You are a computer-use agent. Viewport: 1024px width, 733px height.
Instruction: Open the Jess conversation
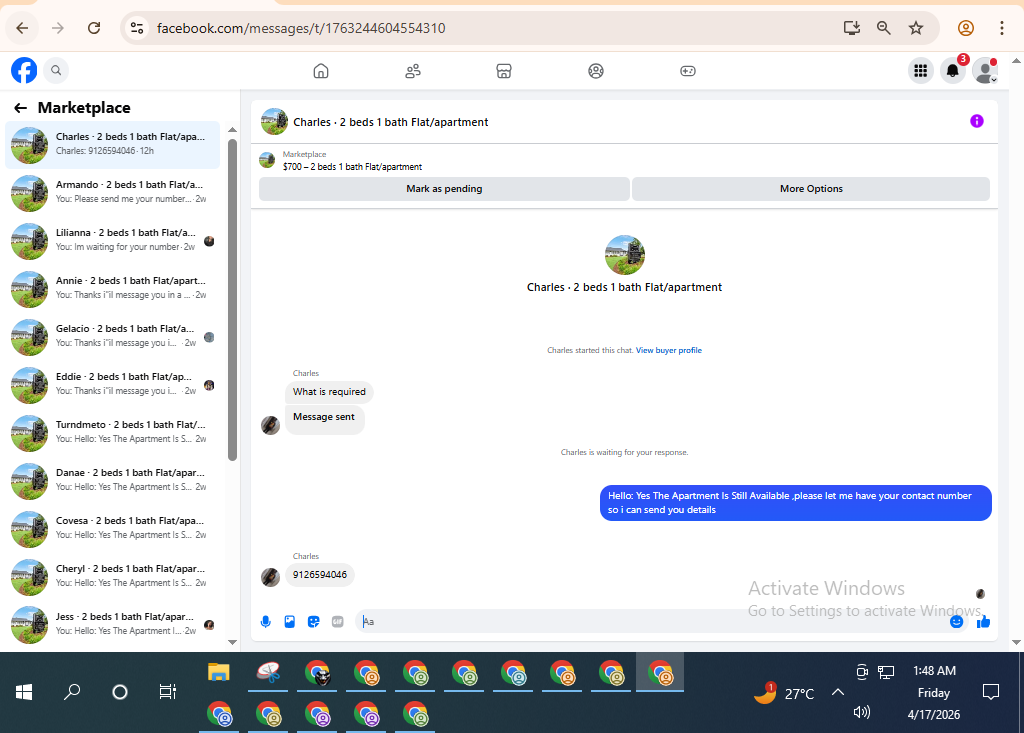(x=112, y=625)
